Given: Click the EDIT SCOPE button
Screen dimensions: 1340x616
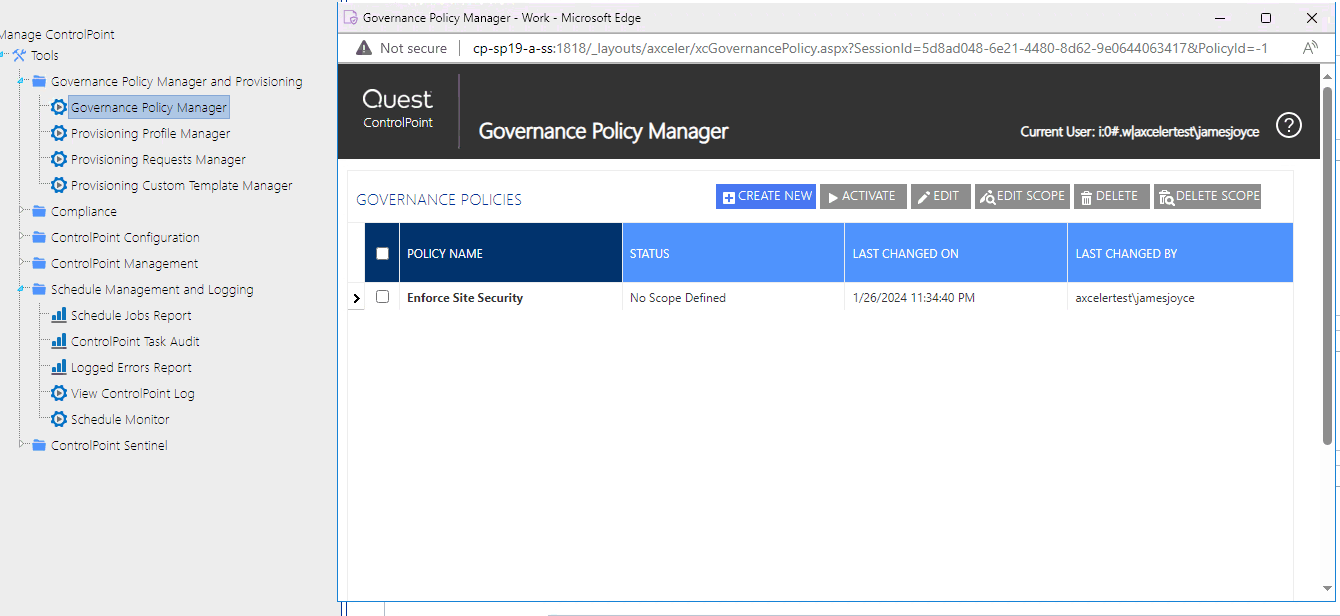Looking at the screenshot, I should pyautogui.click(x=1022, y=196).
